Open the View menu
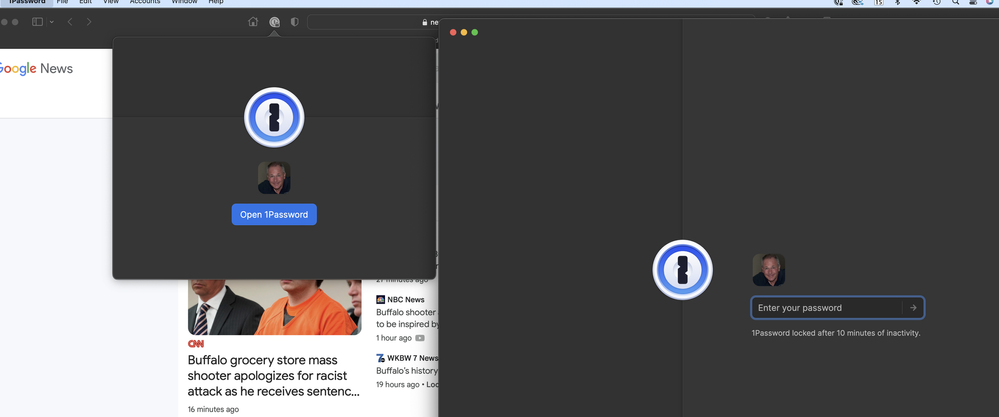This screenshot has width=999, height=417. (111, 3)
